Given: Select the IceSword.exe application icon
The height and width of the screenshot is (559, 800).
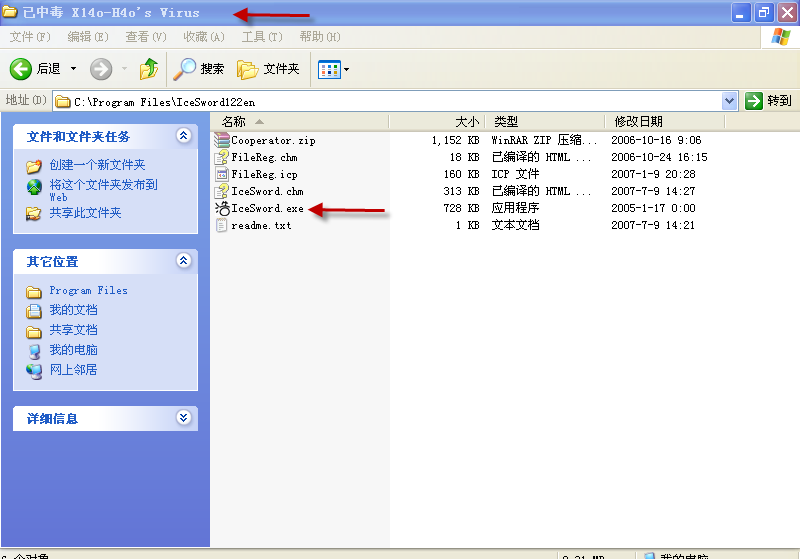Looking at the screenshot, I should tap(222, 208).
